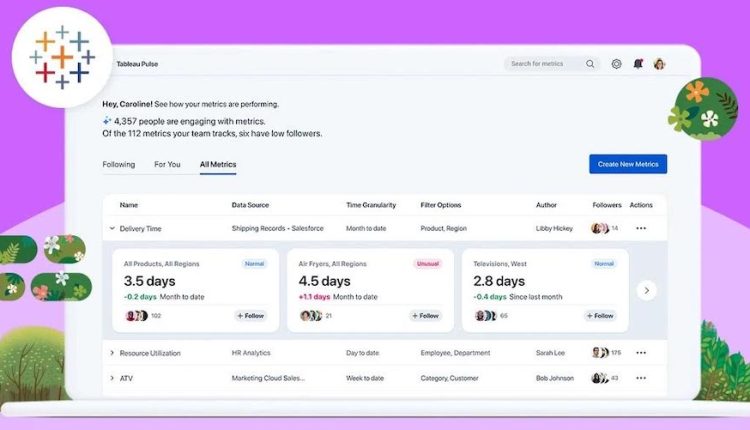
Task: Click the Name column header
Action: tap(129, 205)
